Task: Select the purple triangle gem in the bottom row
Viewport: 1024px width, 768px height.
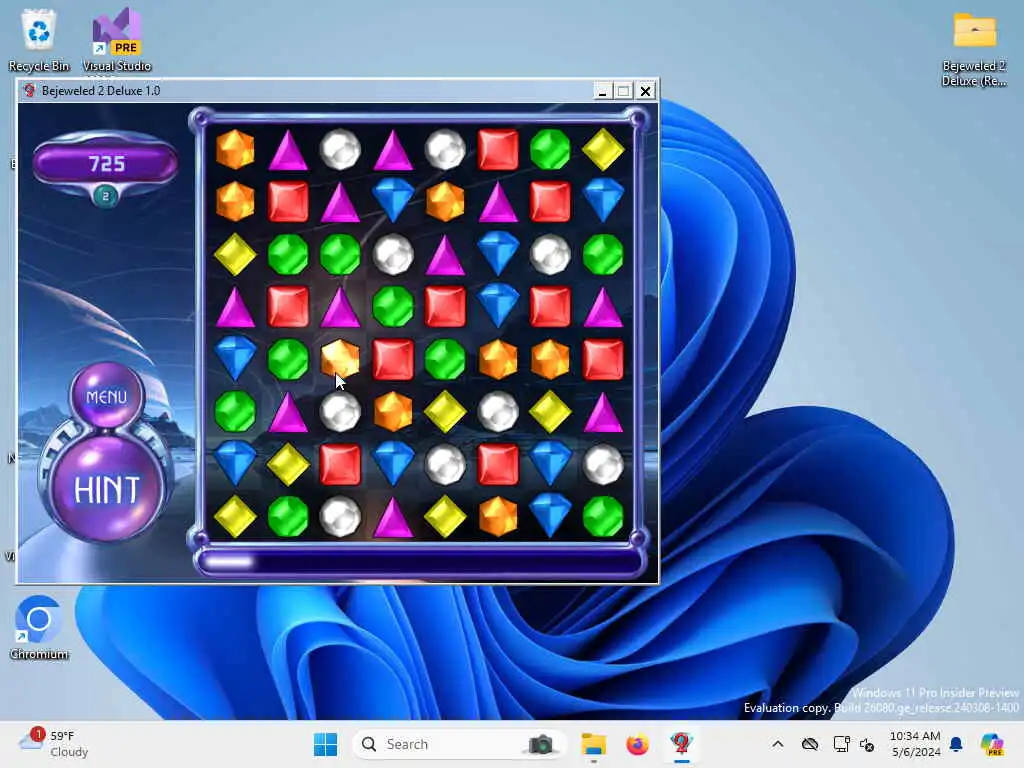Action: pos(392,516)
